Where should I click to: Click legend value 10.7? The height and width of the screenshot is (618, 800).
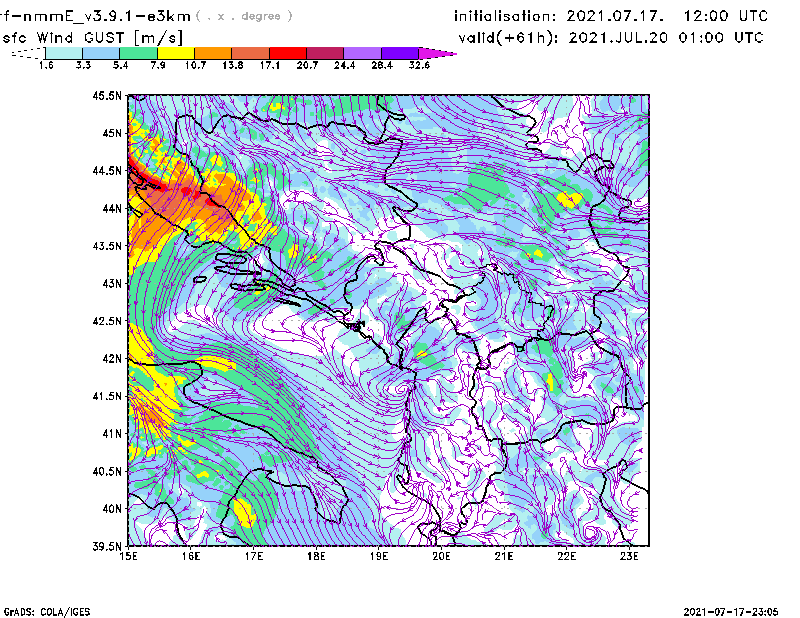click(195, 65)
